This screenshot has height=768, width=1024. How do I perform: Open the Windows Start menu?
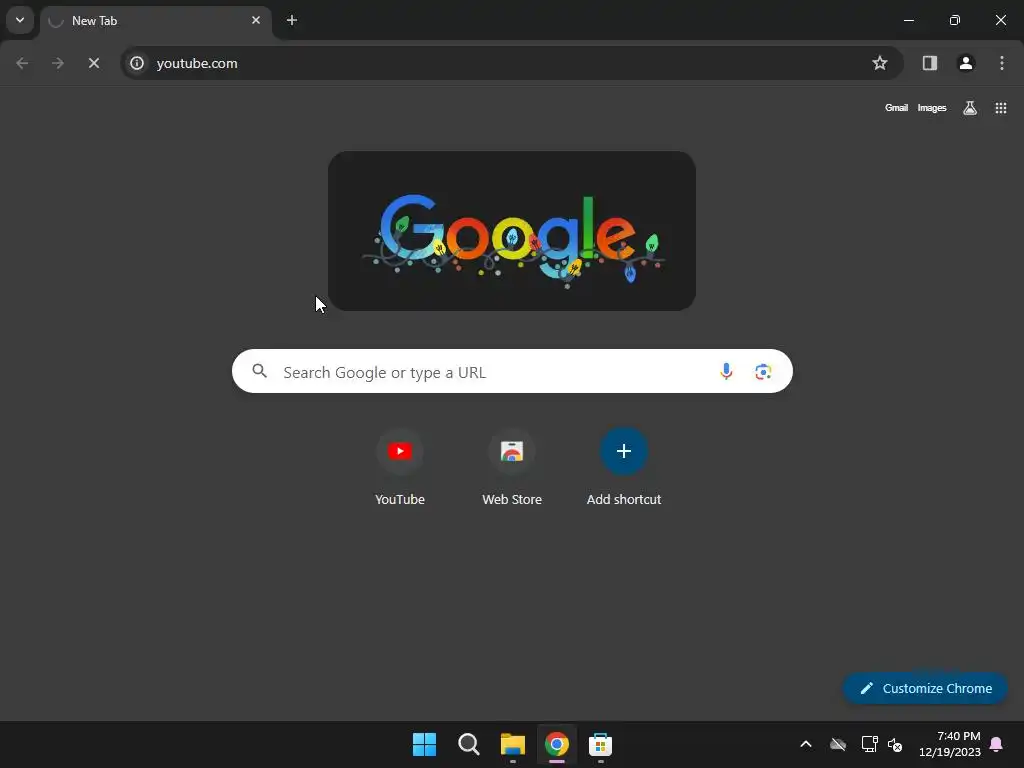[x=424, y=744]
